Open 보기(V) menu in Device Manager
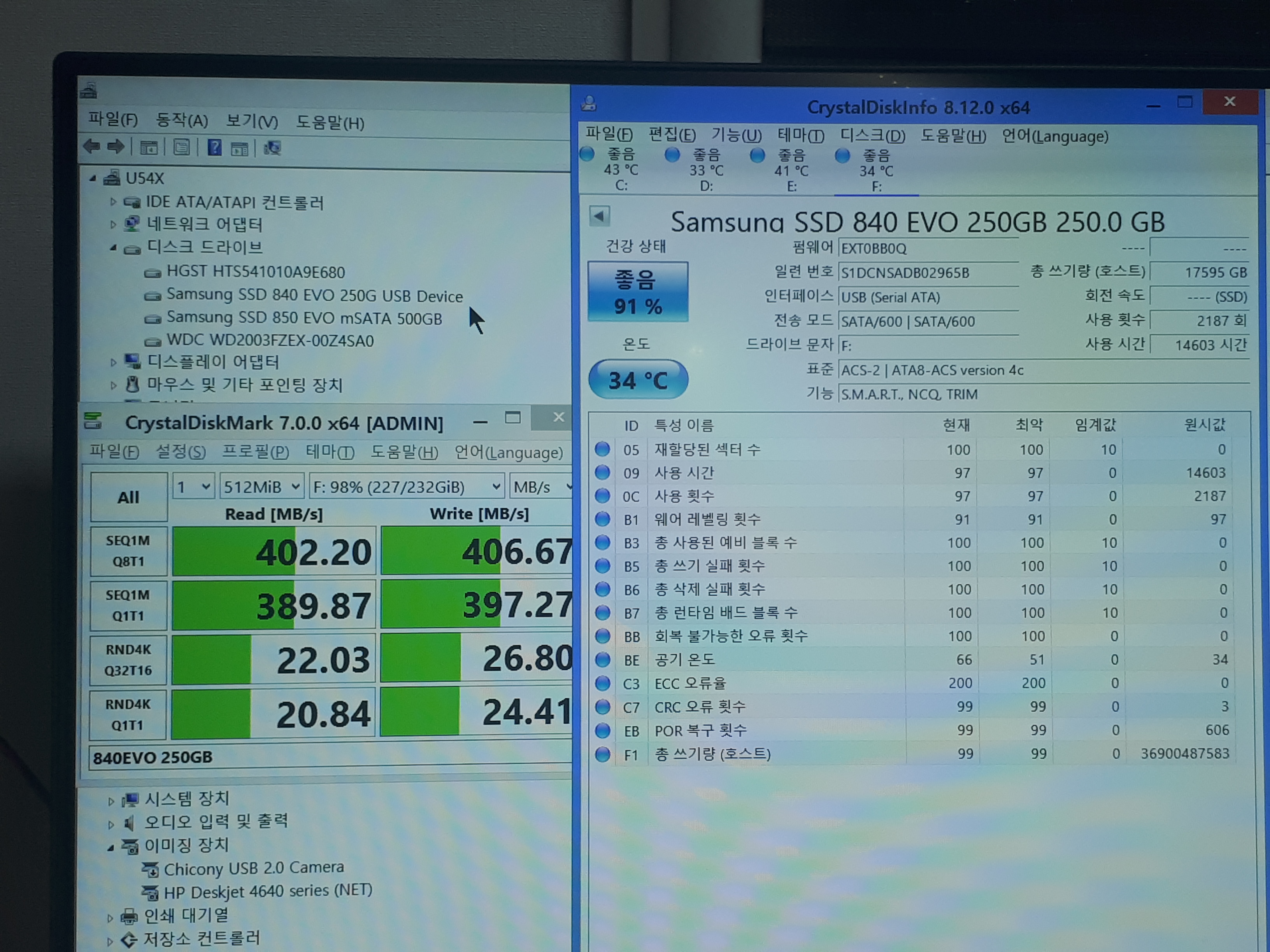The height and width of the screenshot is (952, 1270). 252,122
